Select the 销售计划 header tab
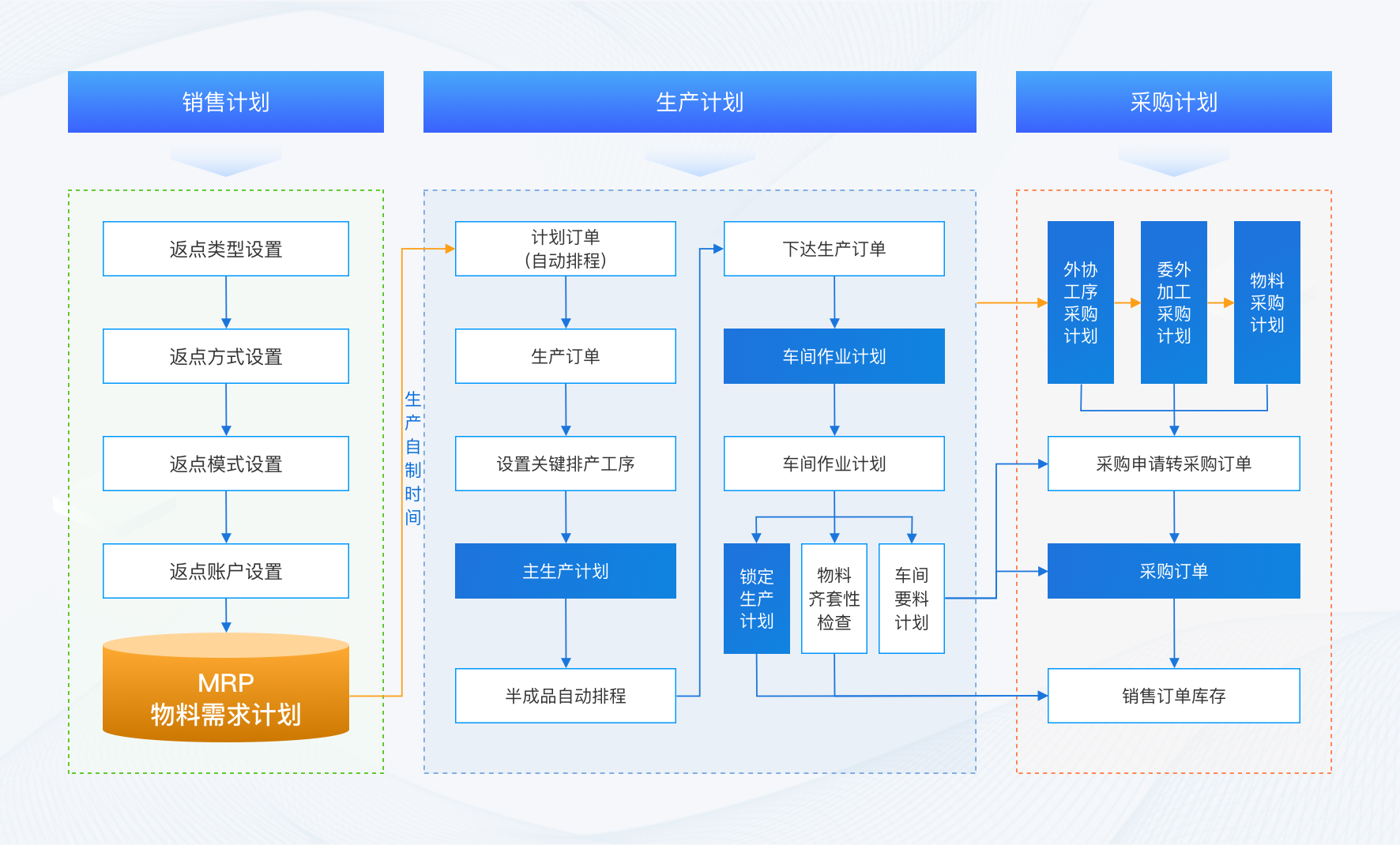1400x845 pixels. (226, 102)
